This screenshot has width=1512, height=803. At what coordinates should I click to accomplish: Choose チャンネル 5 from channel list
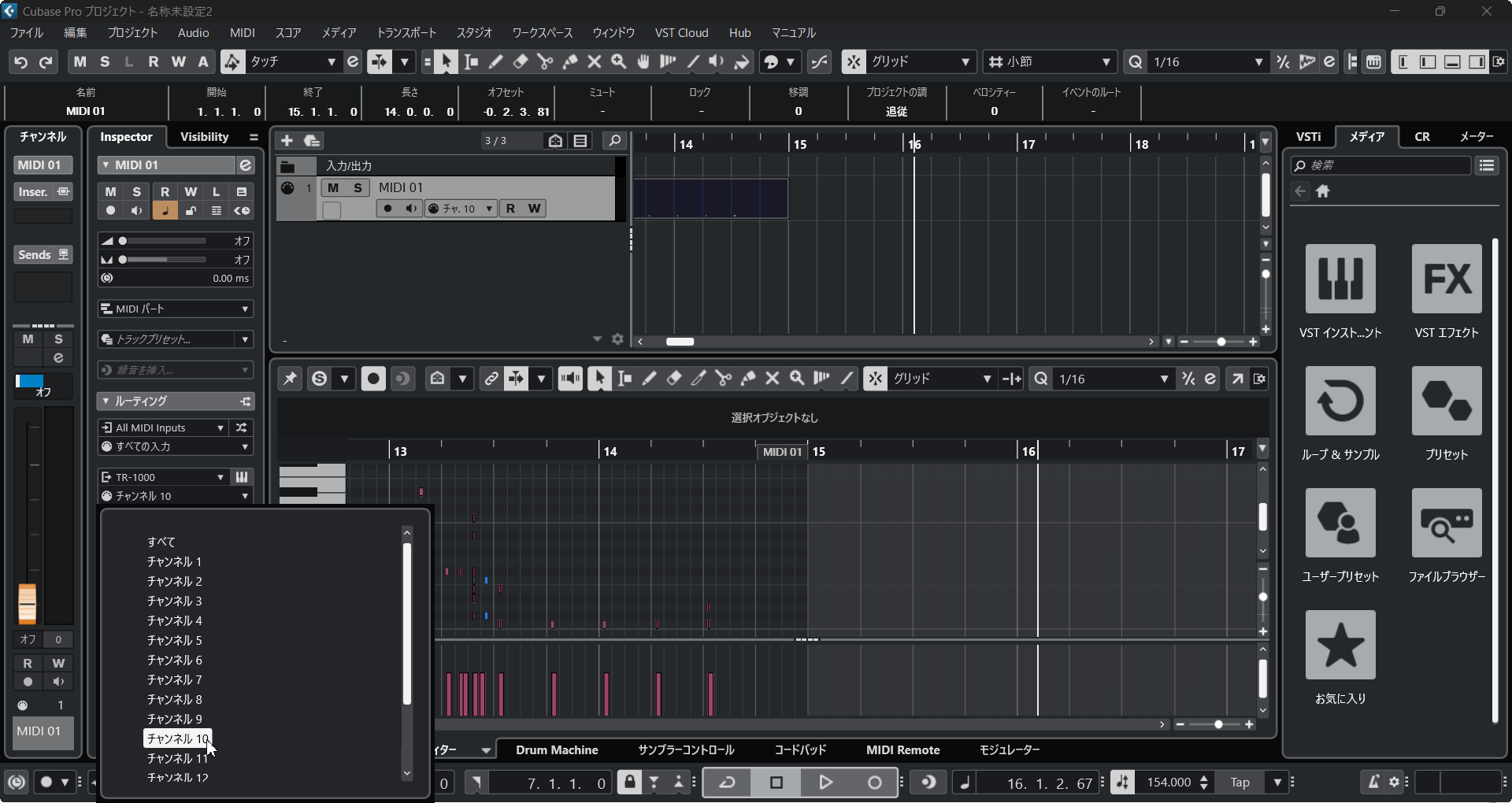point(175,640)
